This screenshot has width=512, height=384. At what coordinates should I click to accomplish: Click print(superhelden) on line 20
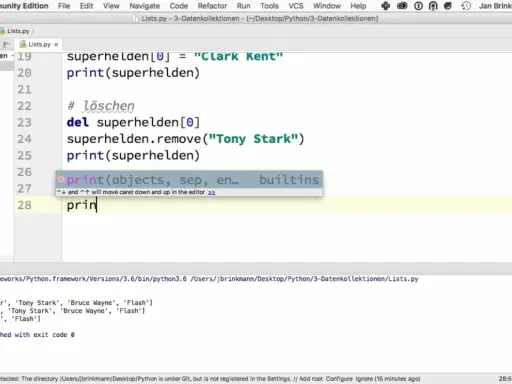point(133,73)
